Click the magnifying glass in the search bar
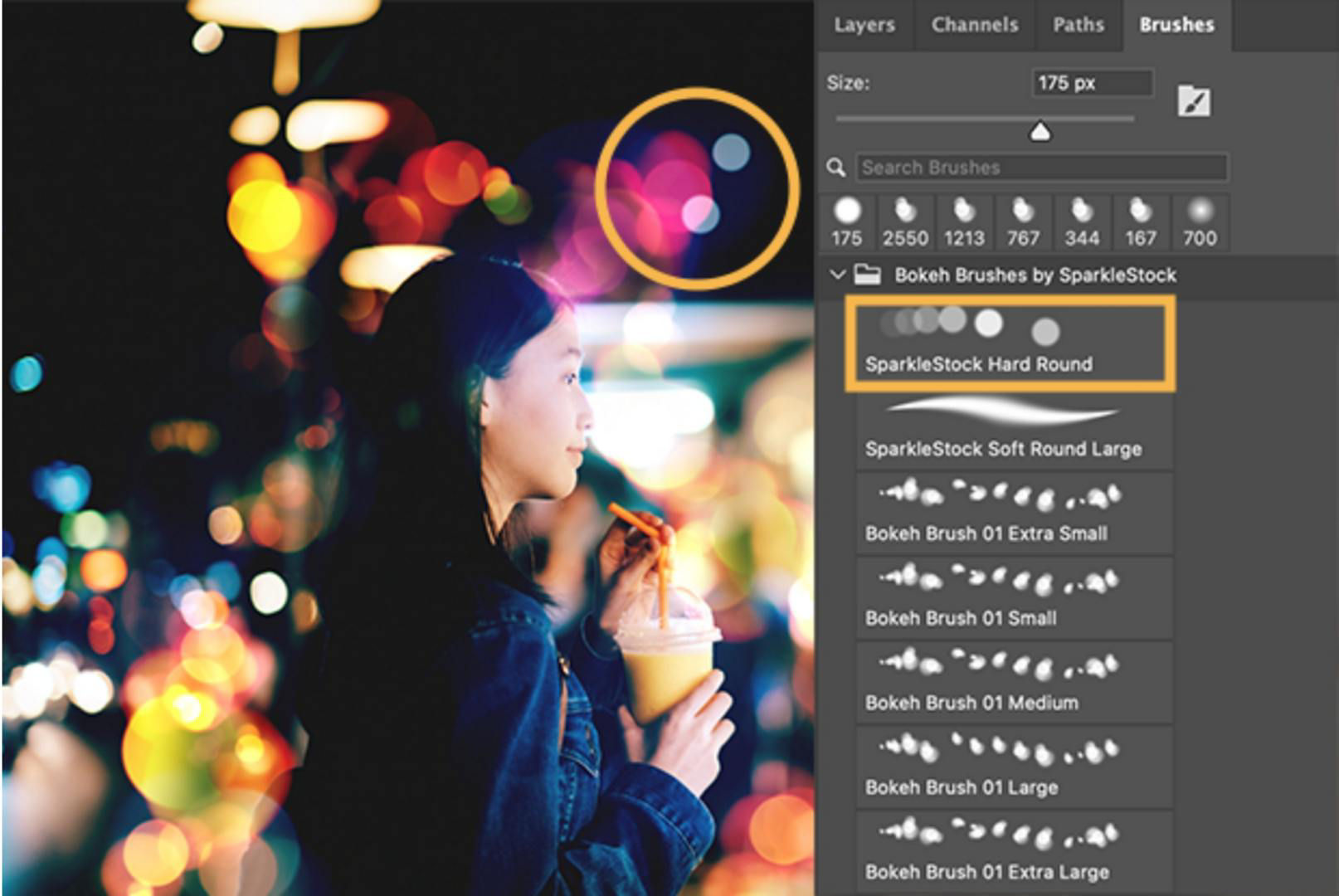This screenshot has width=1339, height=896. pos(837,168)
